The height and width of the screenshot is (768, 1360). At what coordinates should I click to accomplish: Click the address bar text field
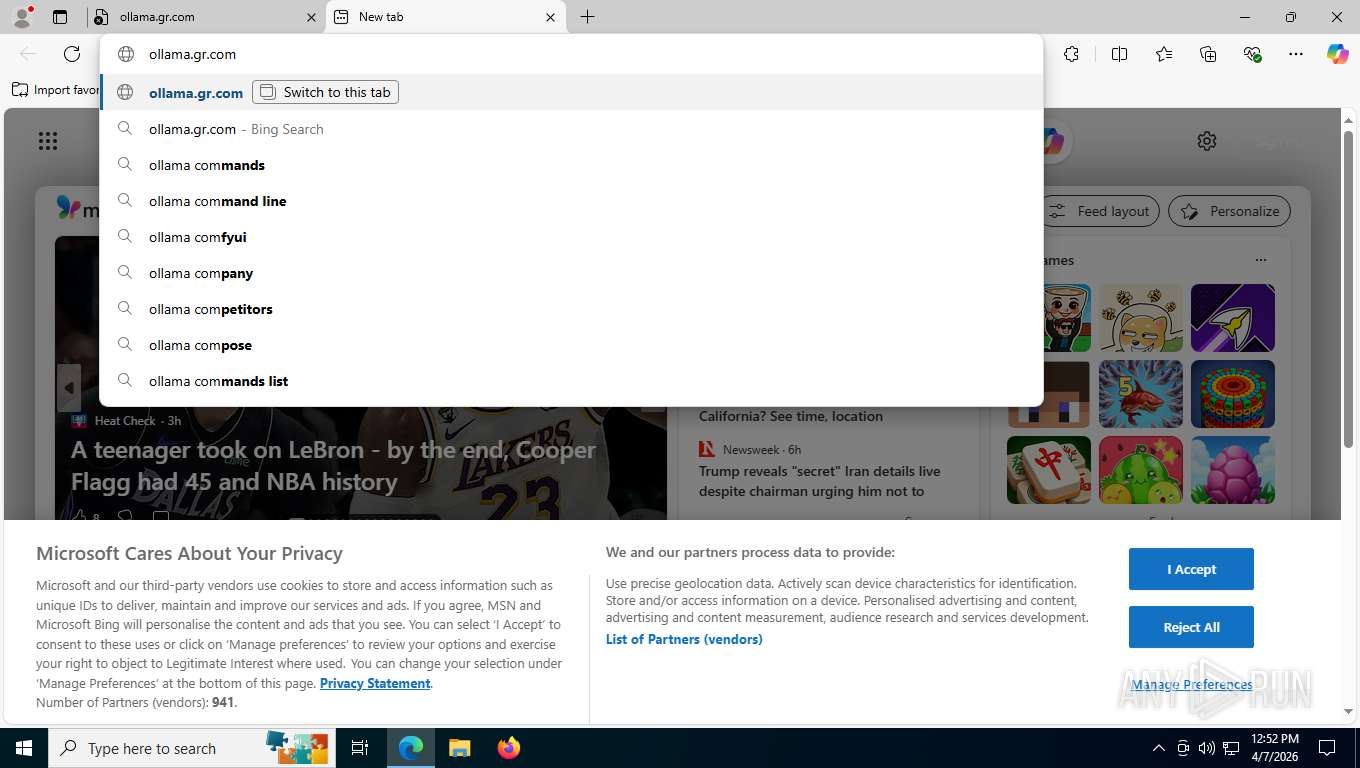pos(570,54)
